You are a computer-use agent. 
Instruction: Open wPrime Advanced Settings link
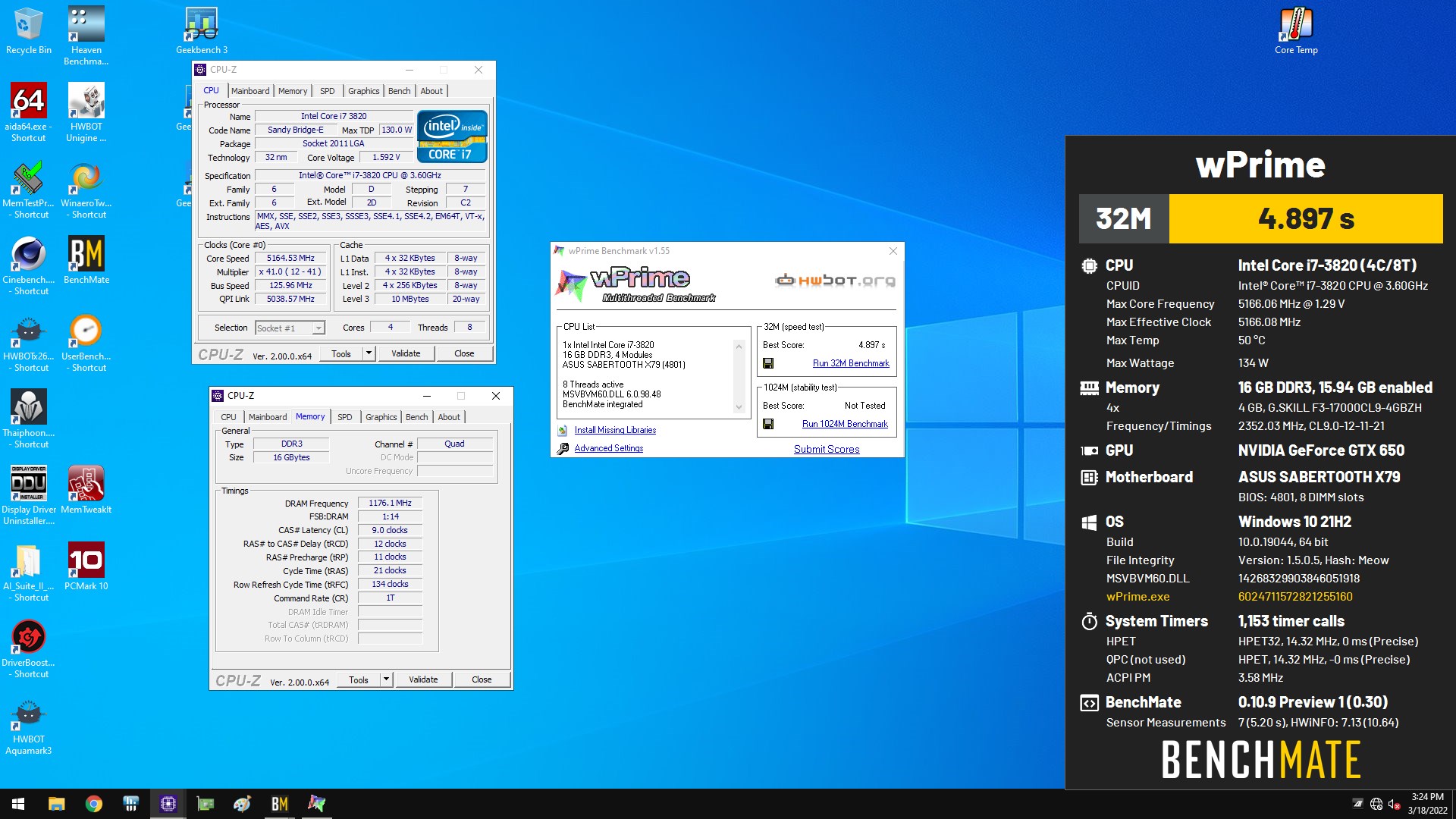[608, 448]
